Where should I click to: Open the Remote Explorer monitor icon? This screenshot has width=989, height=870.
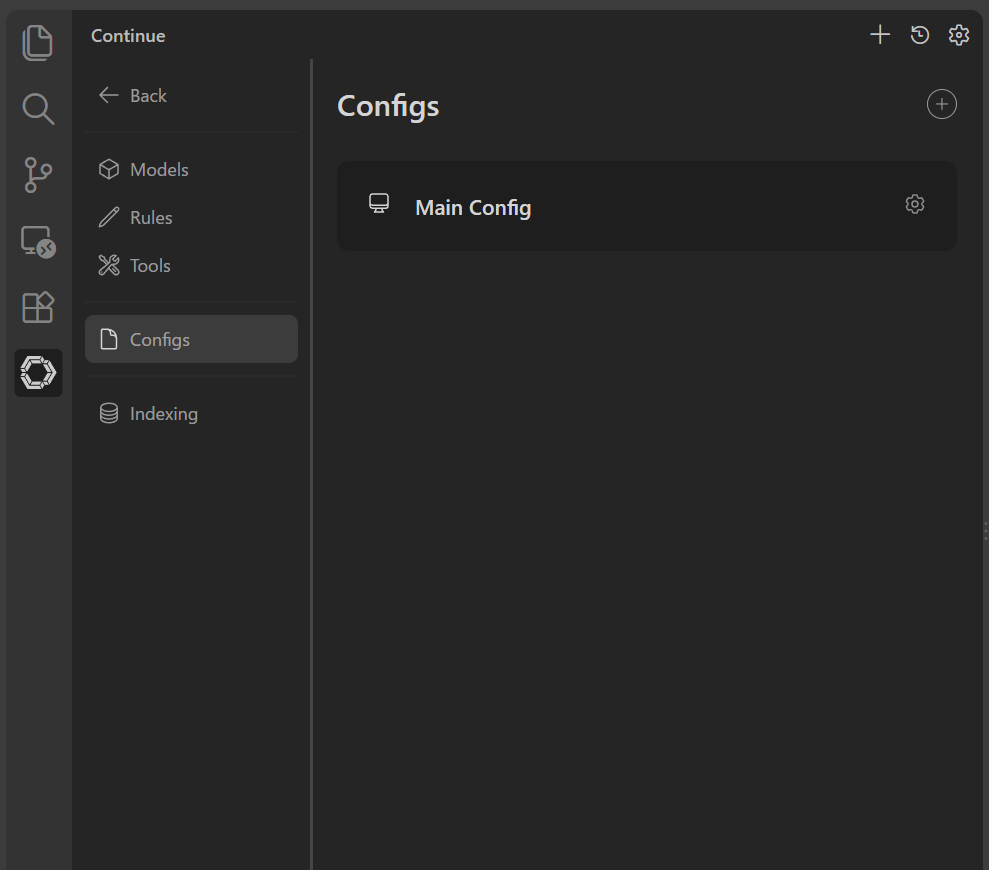38,242
